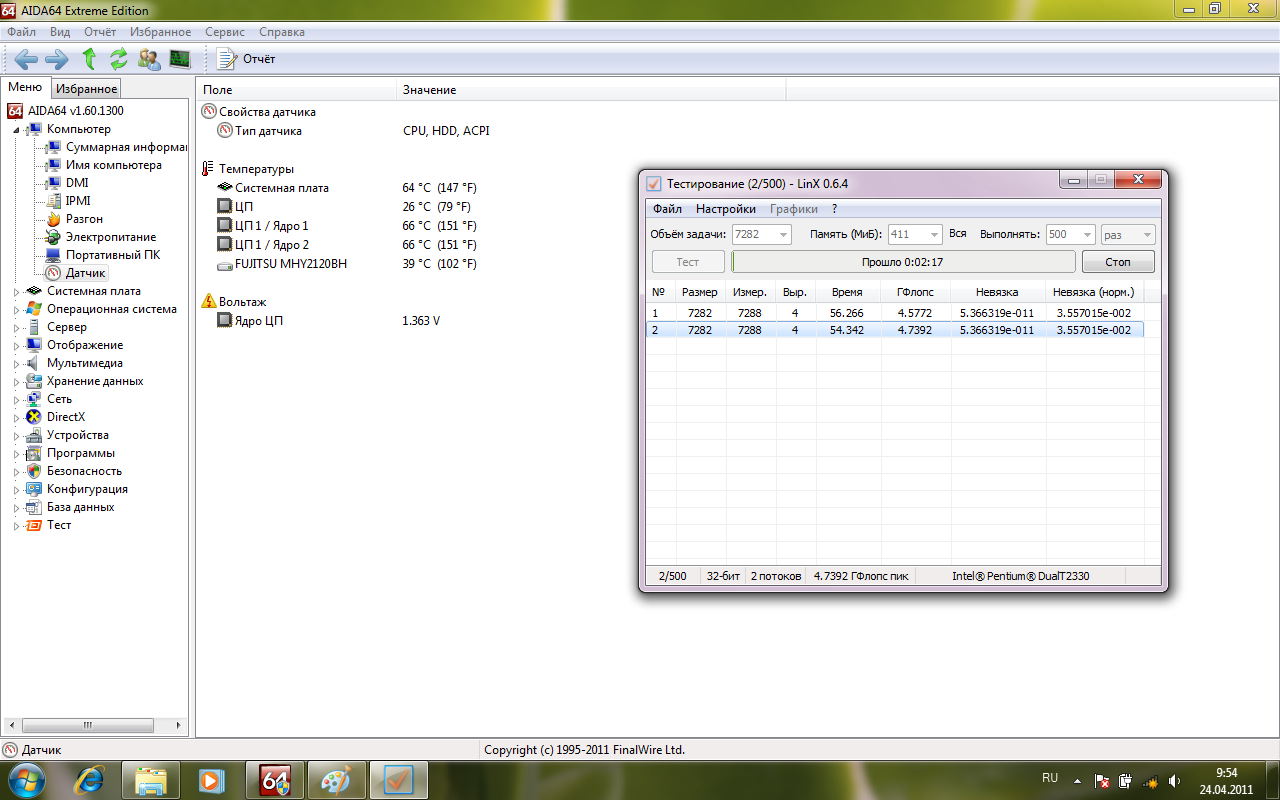This screenshot has width=1280, height=800.
Task: Expand the Сеть tree node
Action: 16,399
